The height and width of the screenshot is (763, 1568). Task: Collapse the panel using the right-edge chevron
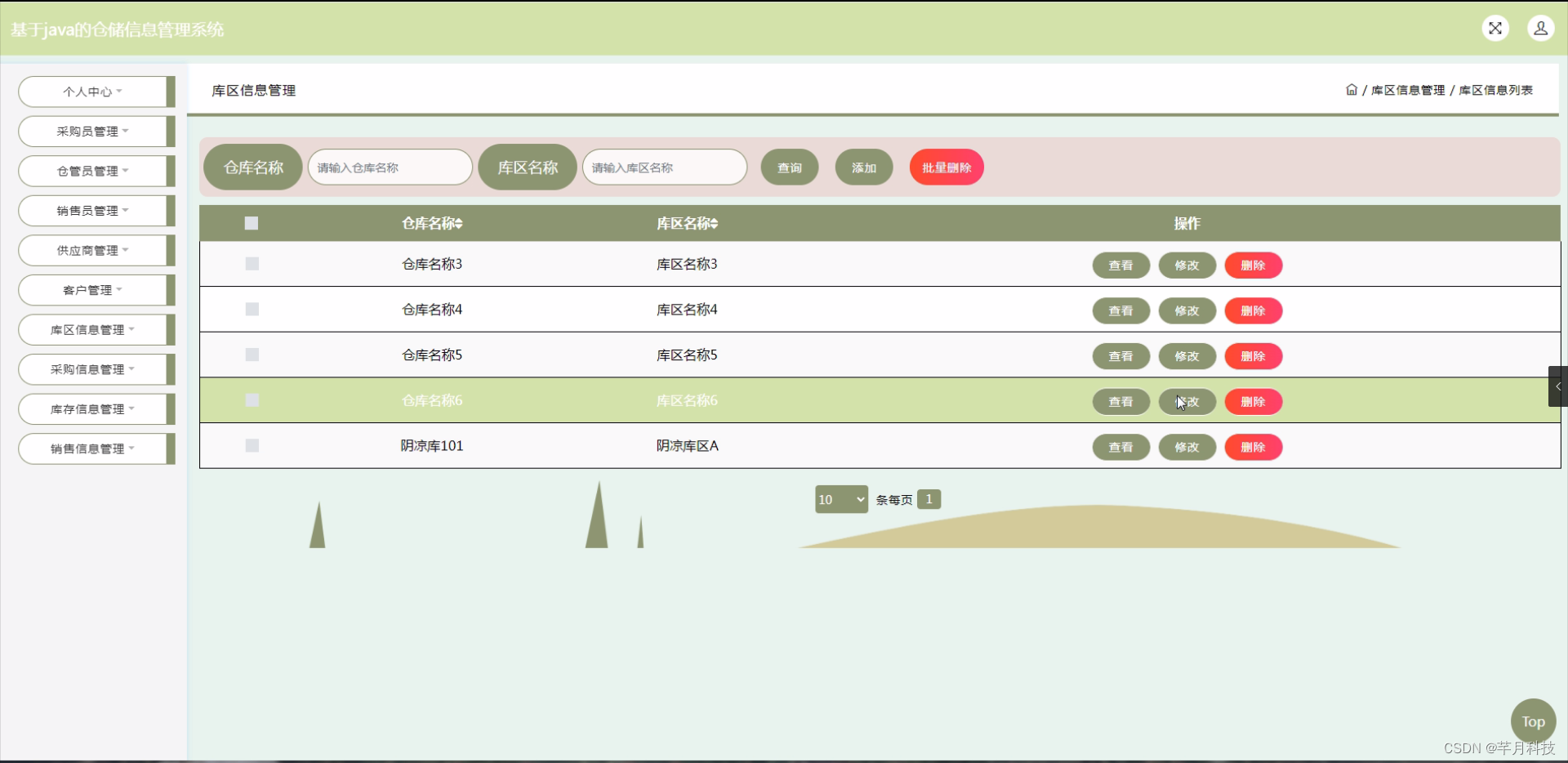[x=1557, y=386]
